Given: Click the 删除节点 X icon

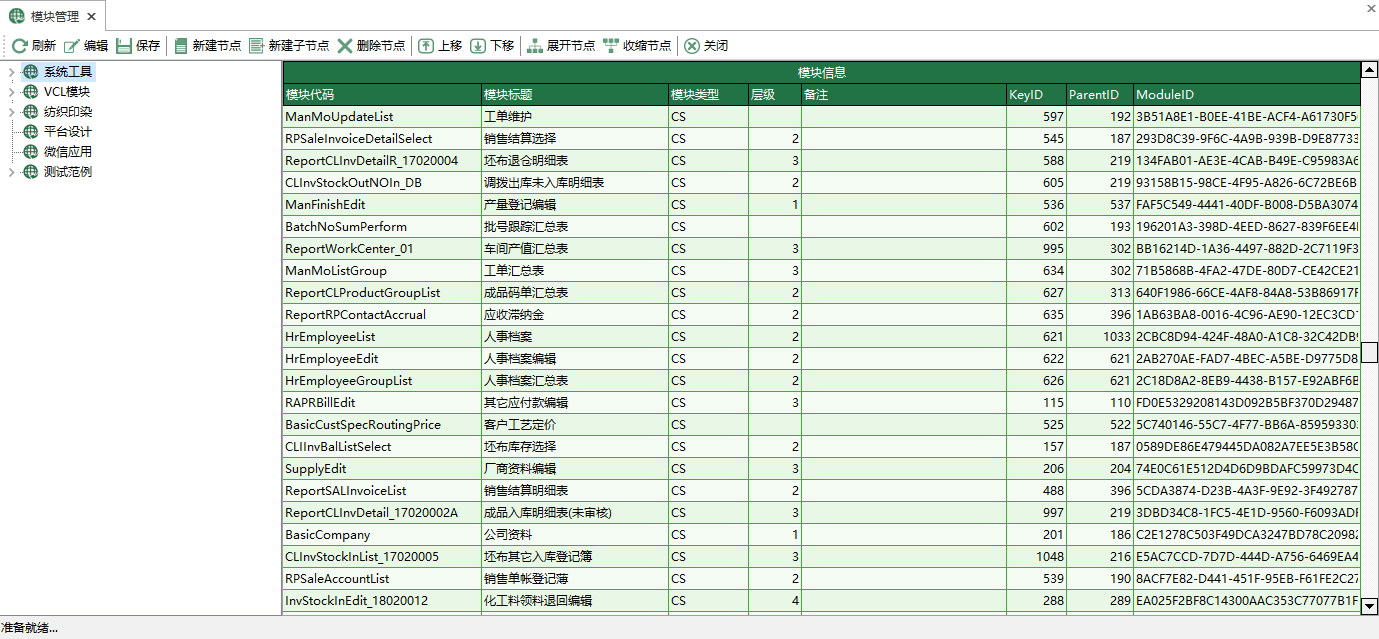Looking at the screenshot, I should pos(345,46).
